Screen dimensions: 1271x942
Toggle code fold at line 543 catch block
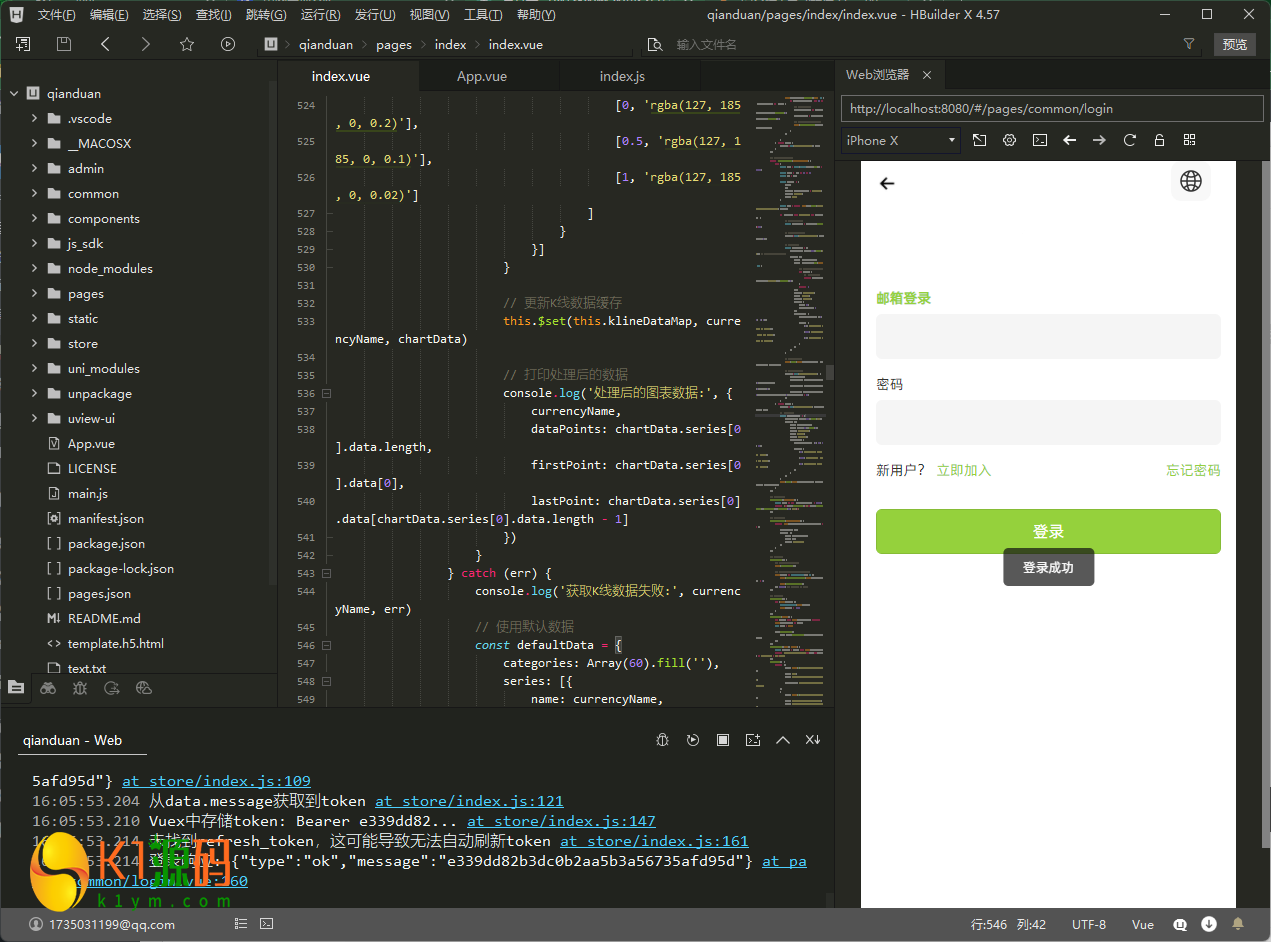(x=326, y=573)
